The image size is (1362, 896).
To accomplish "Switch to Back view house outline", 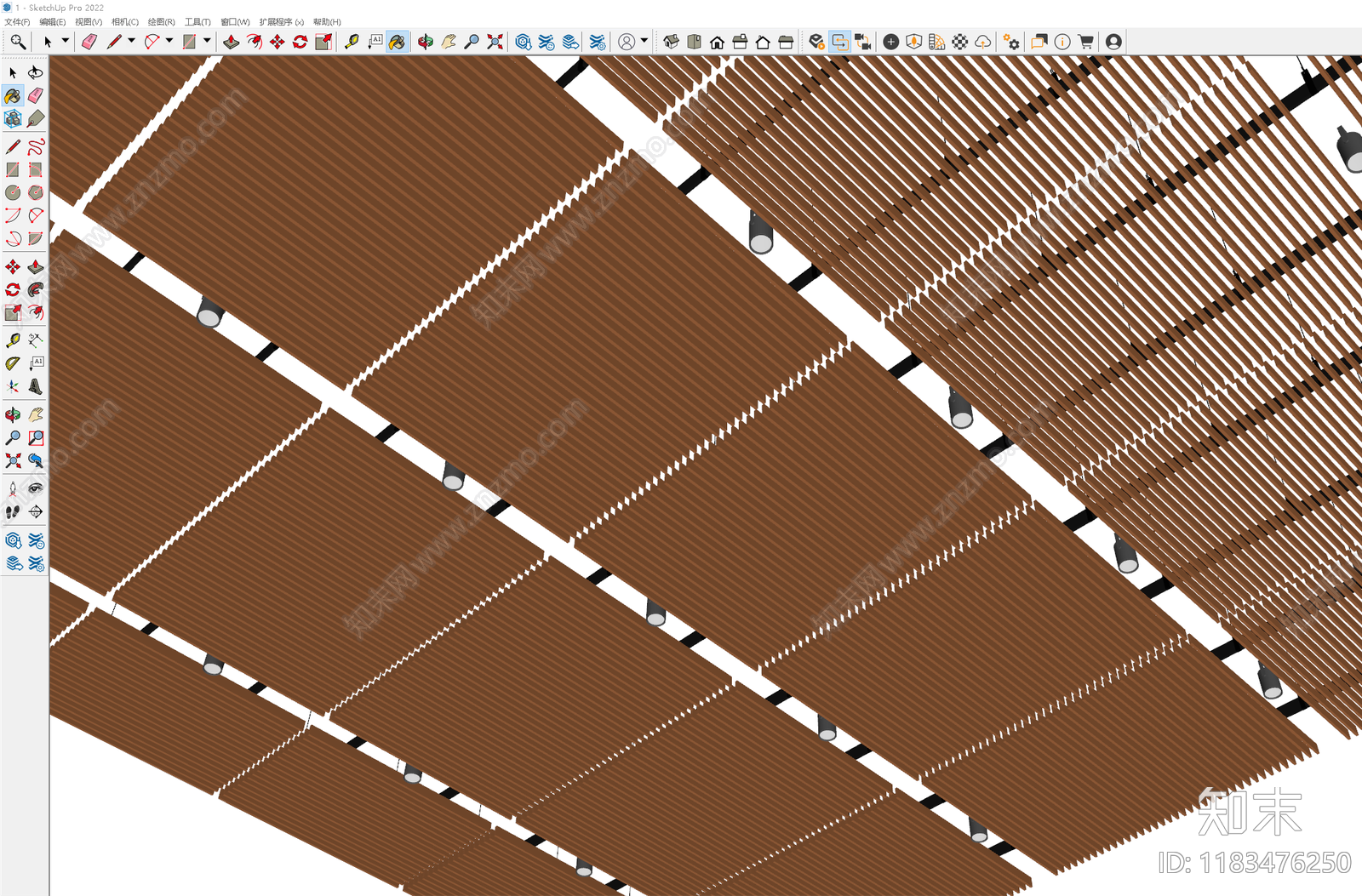I will point(764,41).
